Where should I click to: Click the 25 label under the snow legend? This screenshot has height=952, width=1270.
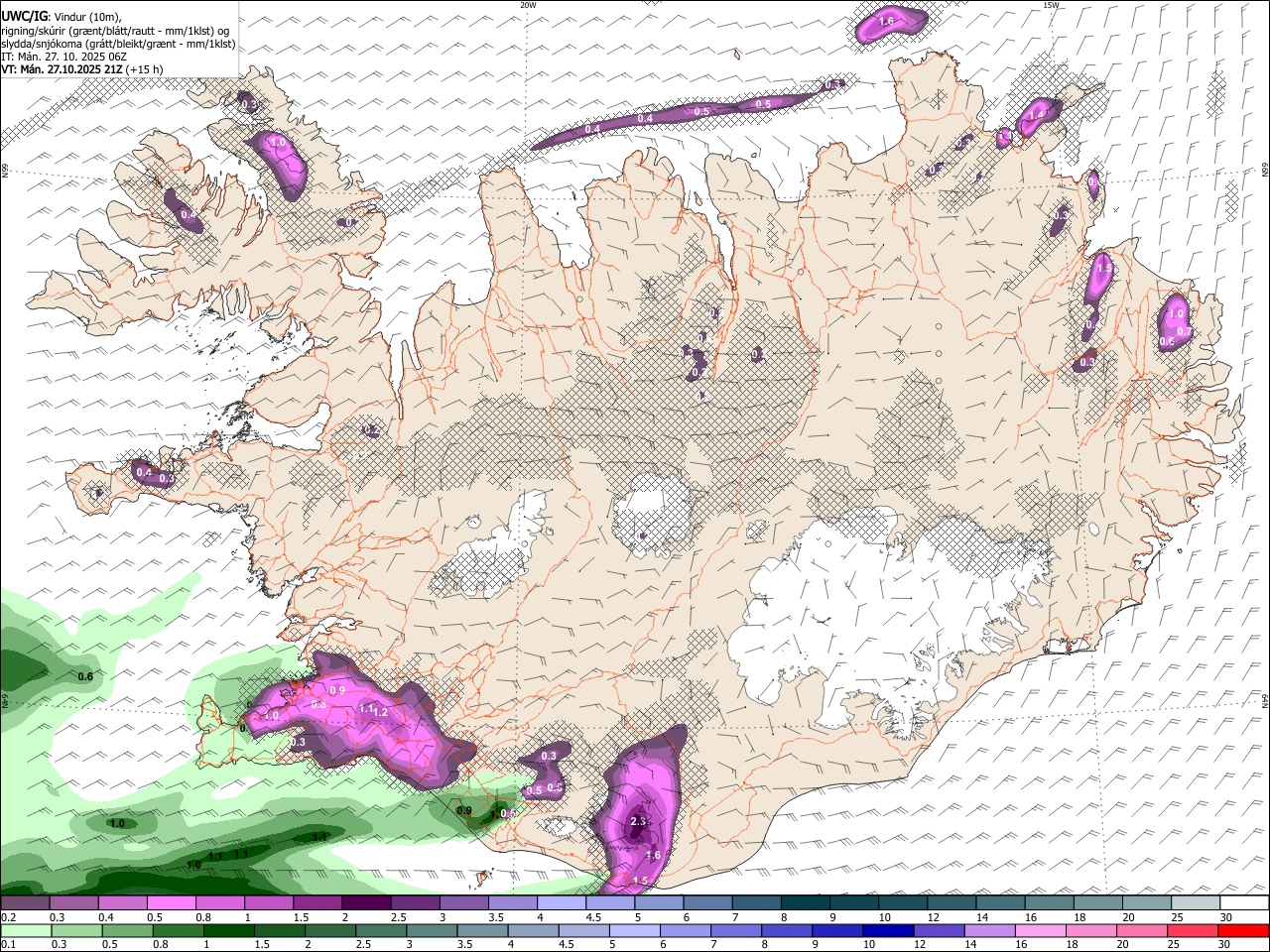(1177, 917)
